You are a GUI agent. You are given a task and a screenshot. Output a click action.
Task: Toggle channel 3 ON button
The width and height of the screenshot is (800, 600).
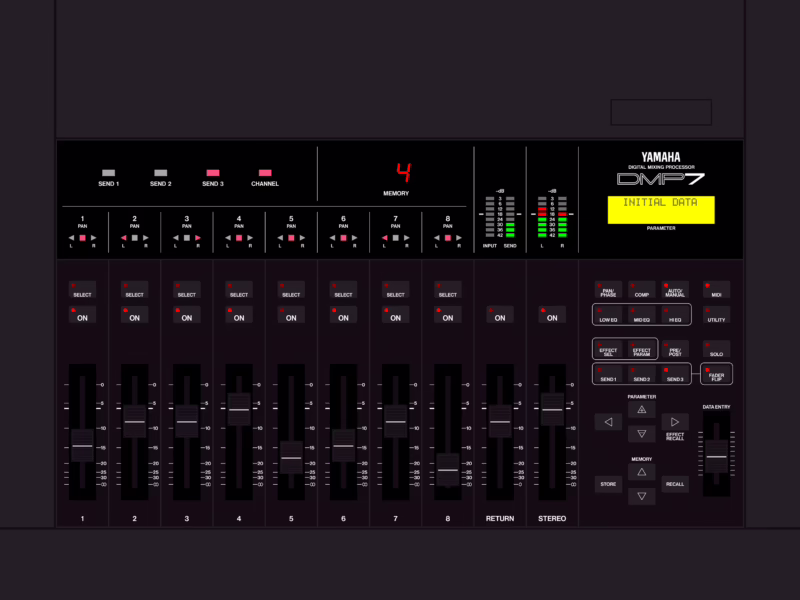187,314
